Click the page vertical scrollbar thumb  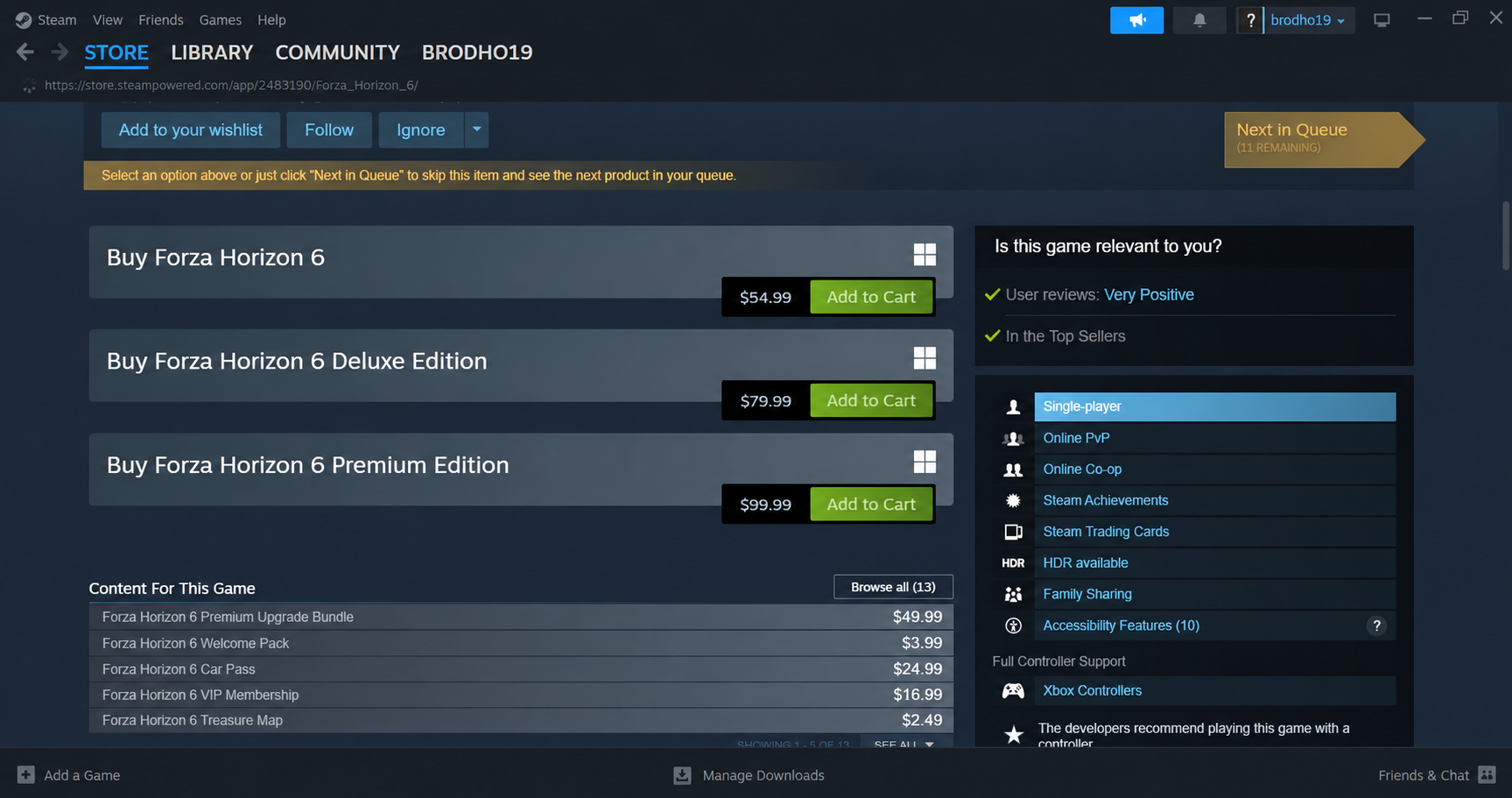1506,235
